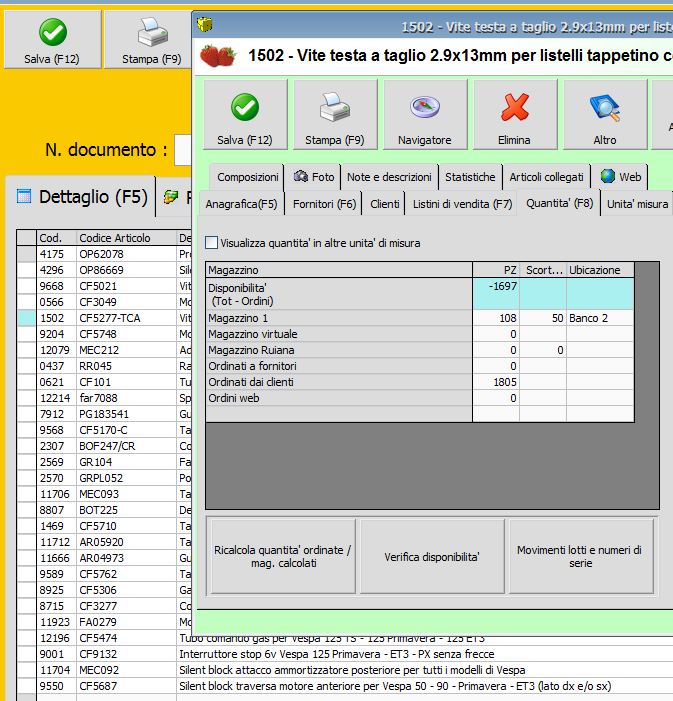Click the strawberry icon beside the article title
The image size is (673, 701).
pos(218,56)
